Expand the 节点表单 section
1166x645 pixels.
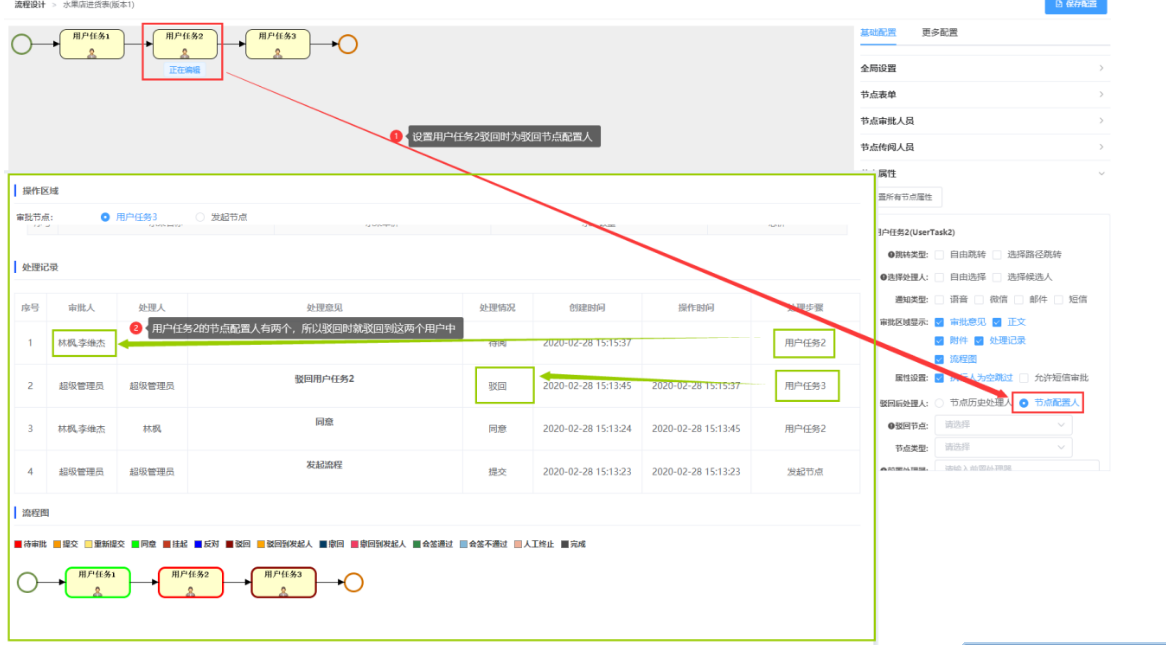pos(985,94)
